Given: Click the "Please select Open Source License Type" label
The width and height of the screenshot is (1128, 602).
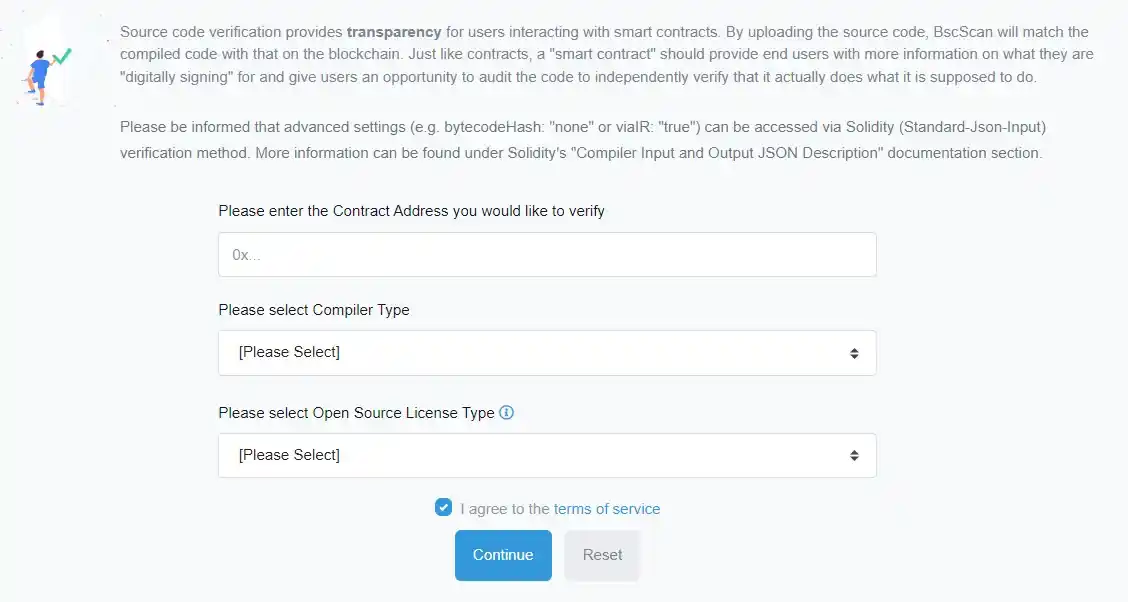Looking at the screenshot, I should [x=356, y=413].
